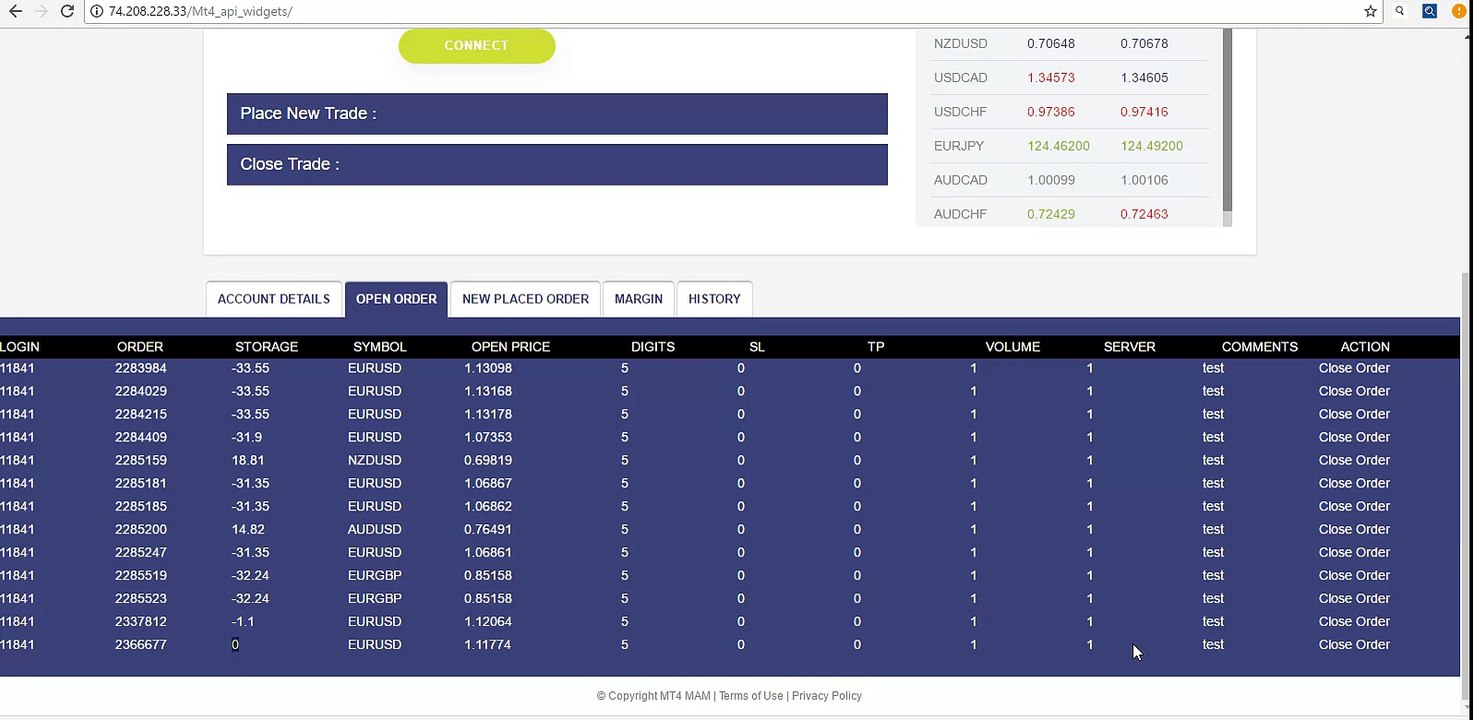The height and width of the screenshot is (720, 1473).
Task: Close Order for order 2283984
Action: (x=1354, y=368)
